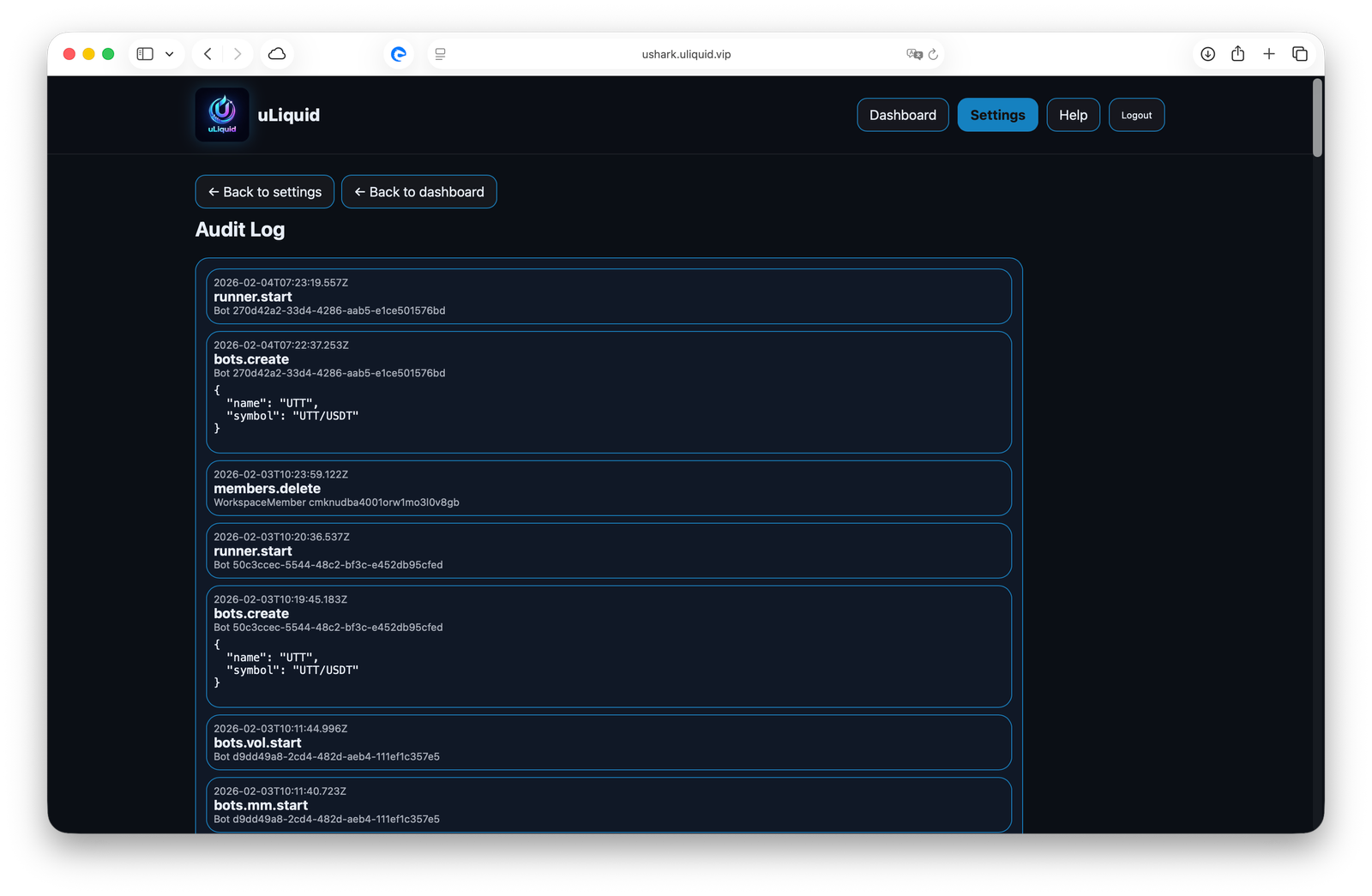The width and height of the screenshot is (1372, 896).
Task: Click the members.delete audit log entry
Action: 609,488
